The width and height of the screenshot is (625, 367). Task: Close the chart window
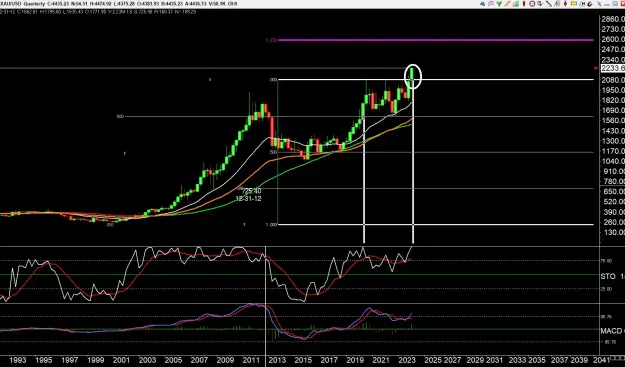(622, 4)
